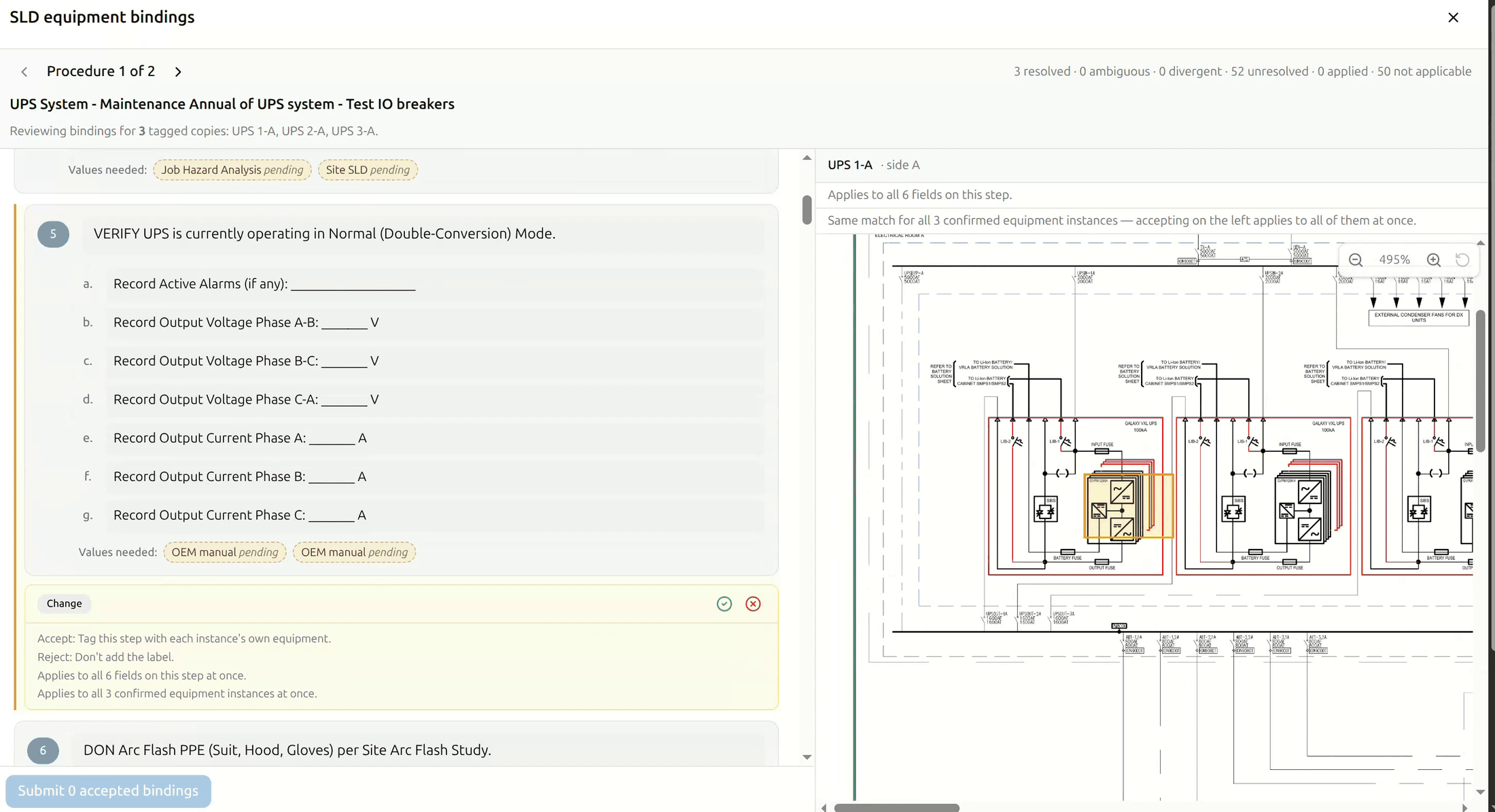The image size is (1495, 812).
Task: Click the first OEM manual pending chip
Action: point(225,552)
